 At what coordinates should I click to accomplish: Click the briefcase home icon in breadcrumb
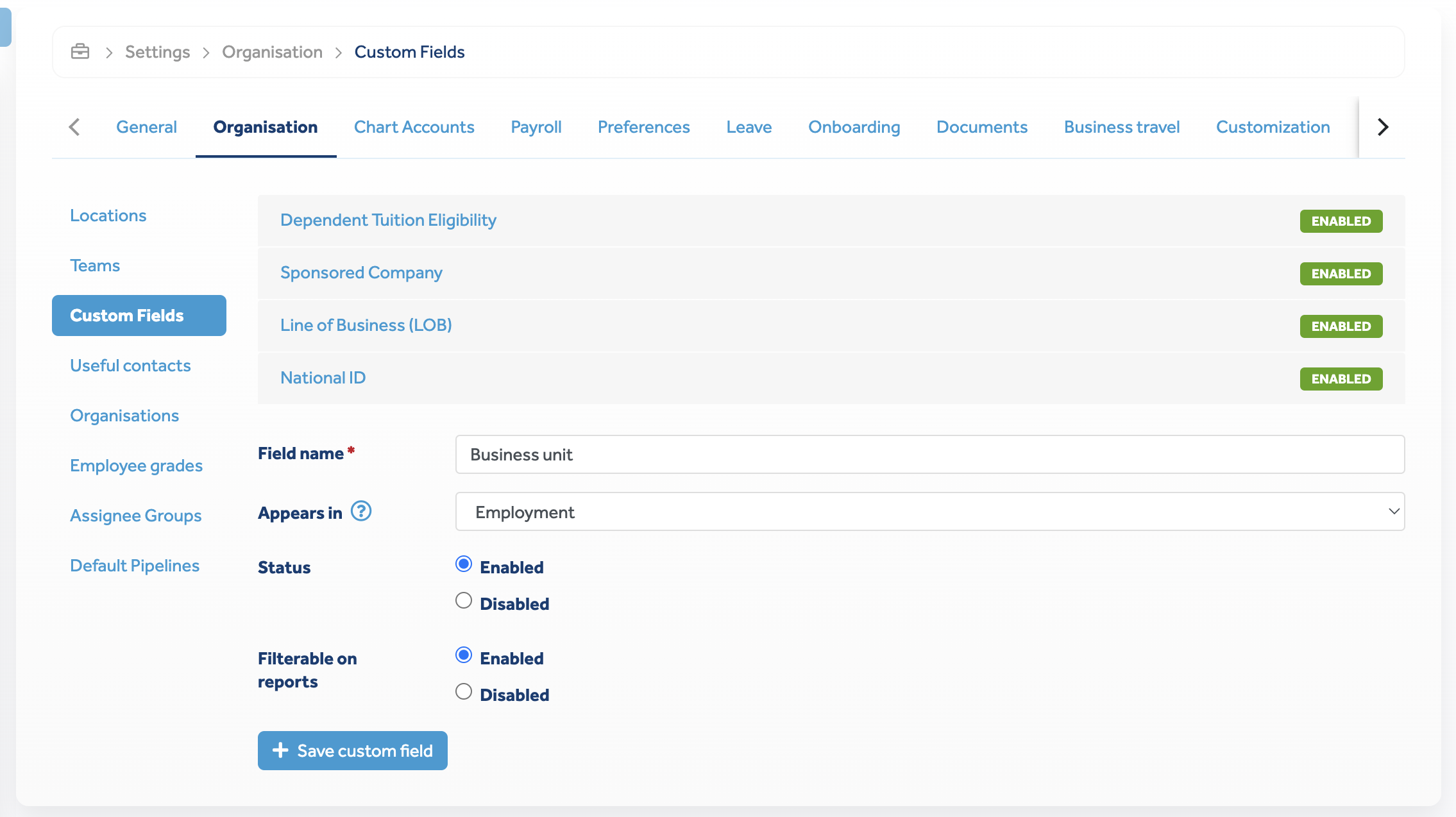(x=80, y=51)
